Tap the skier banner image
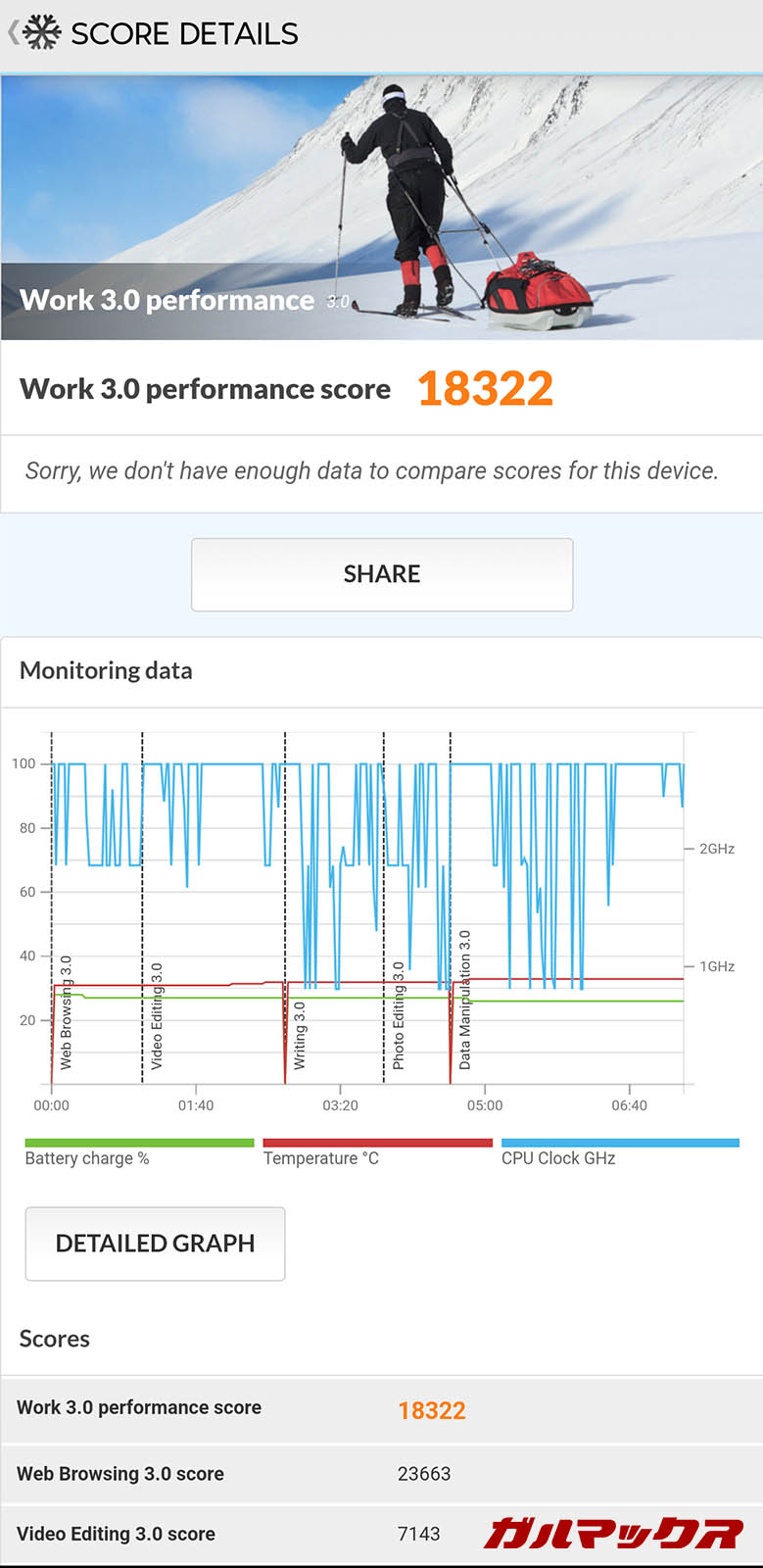 tap(382, 207)
